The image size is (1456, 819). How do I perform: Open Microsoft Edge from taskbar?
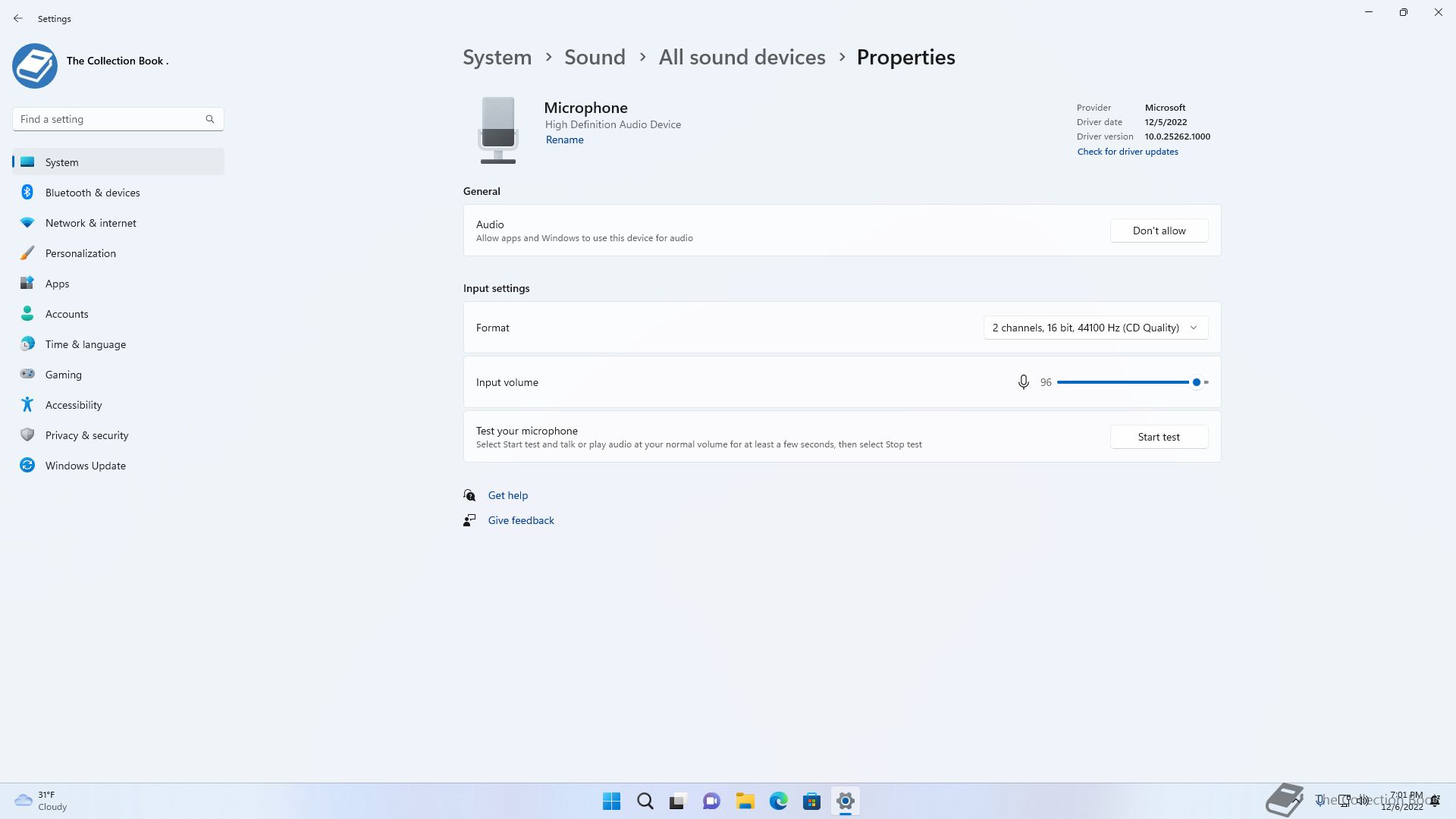click(778, 801)
